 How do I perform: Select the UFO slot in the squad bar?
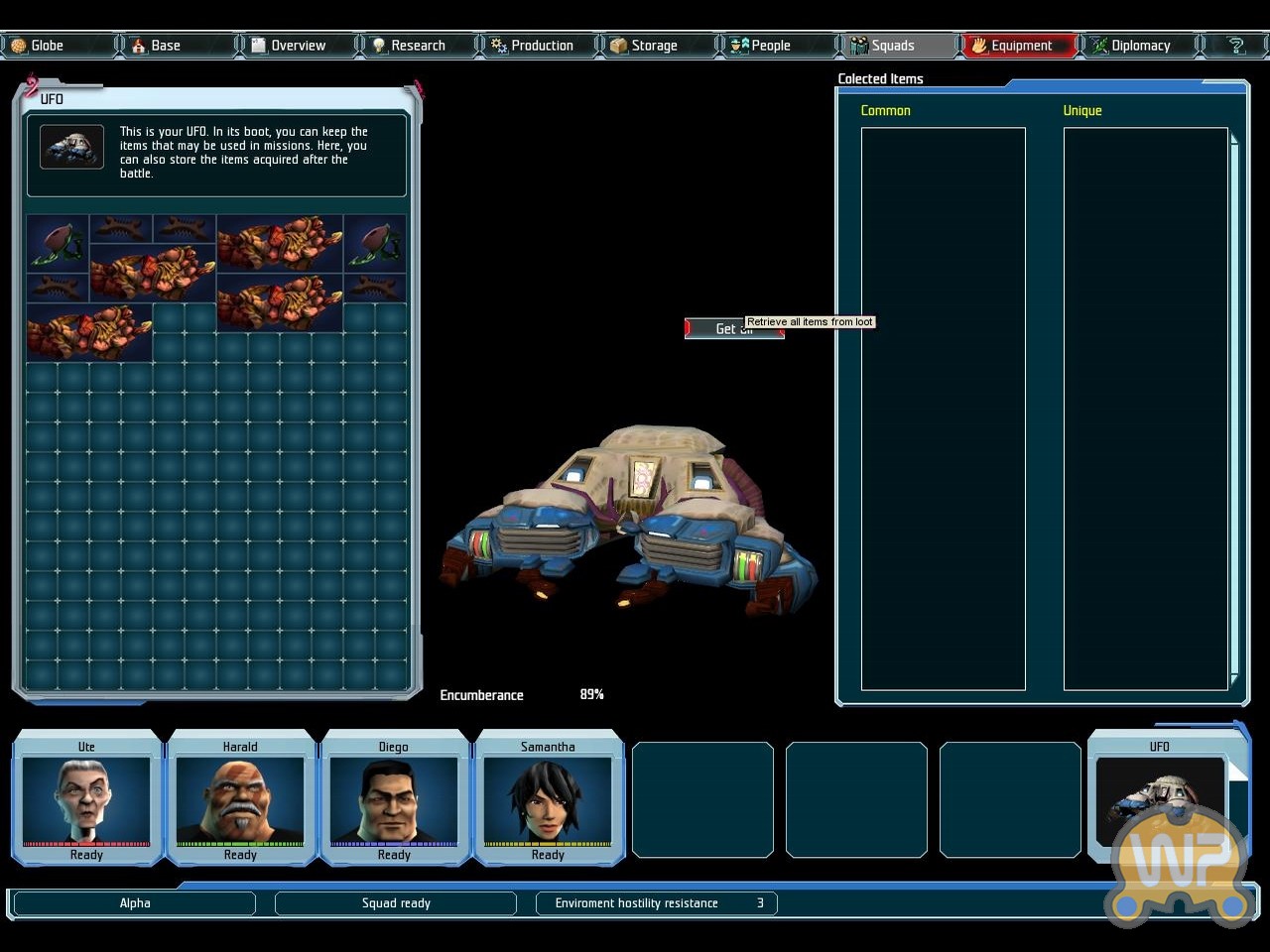click(x=1158, y=798)
